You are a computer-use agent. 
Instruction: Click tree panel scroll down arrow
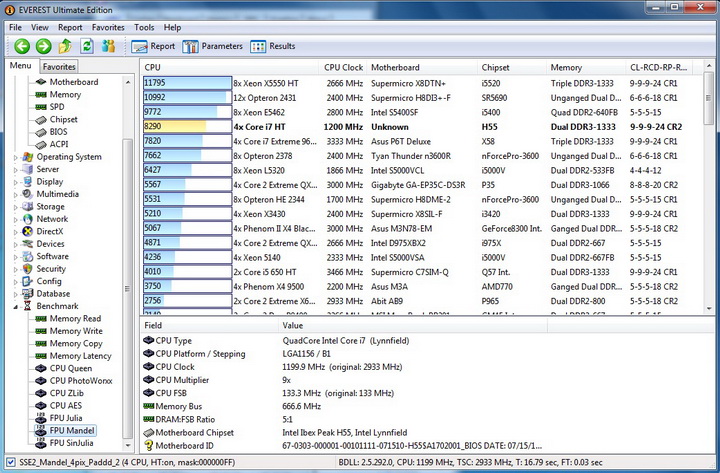[128, 445]
